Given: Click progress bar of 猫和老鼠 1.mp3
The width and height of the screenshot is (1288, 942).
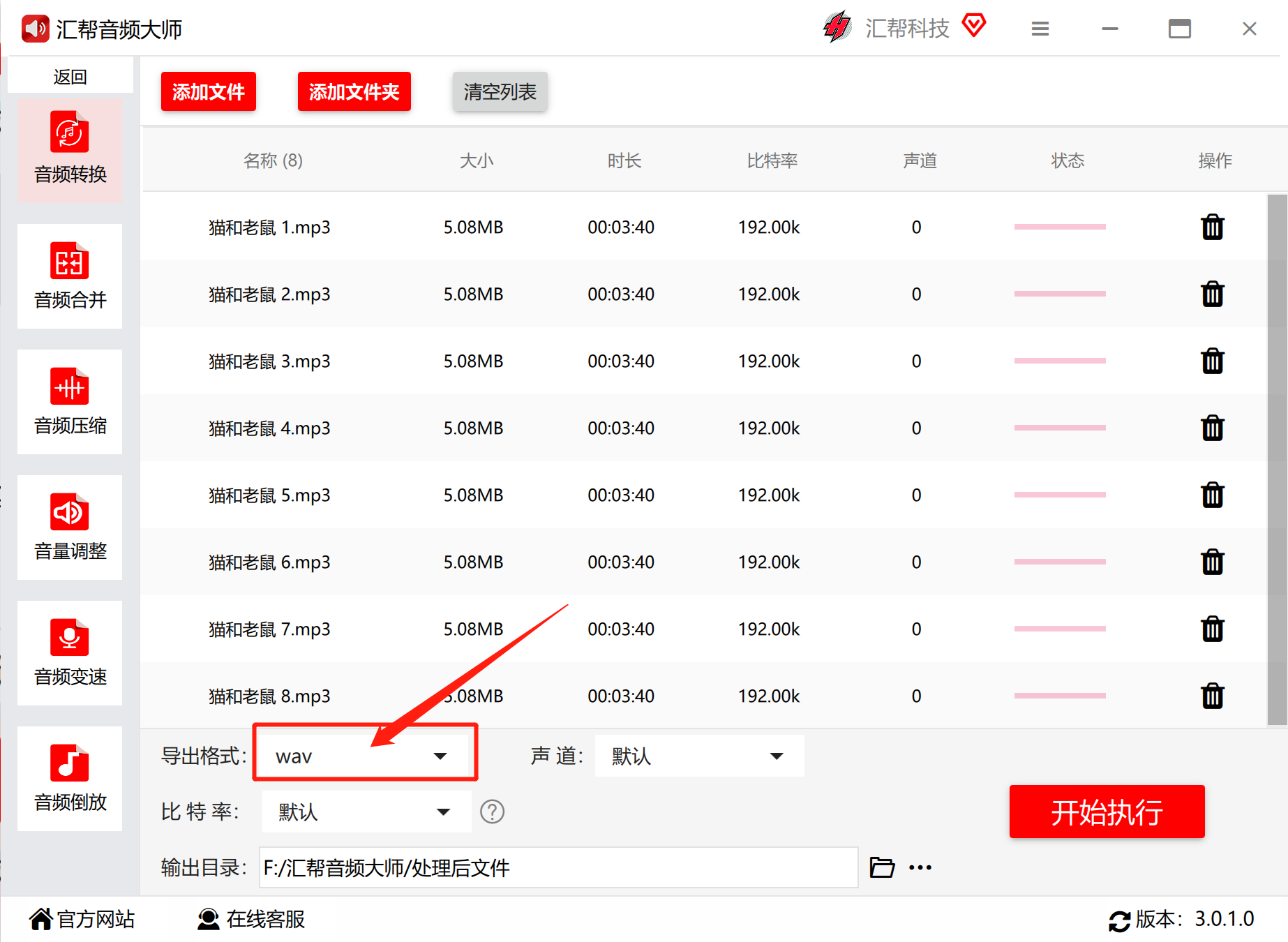Looking at the screenshot, I should [x=1060, y=227].
